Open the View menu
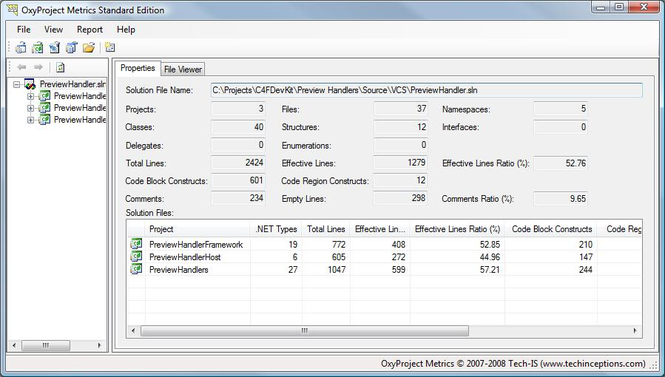 (53, 29)
